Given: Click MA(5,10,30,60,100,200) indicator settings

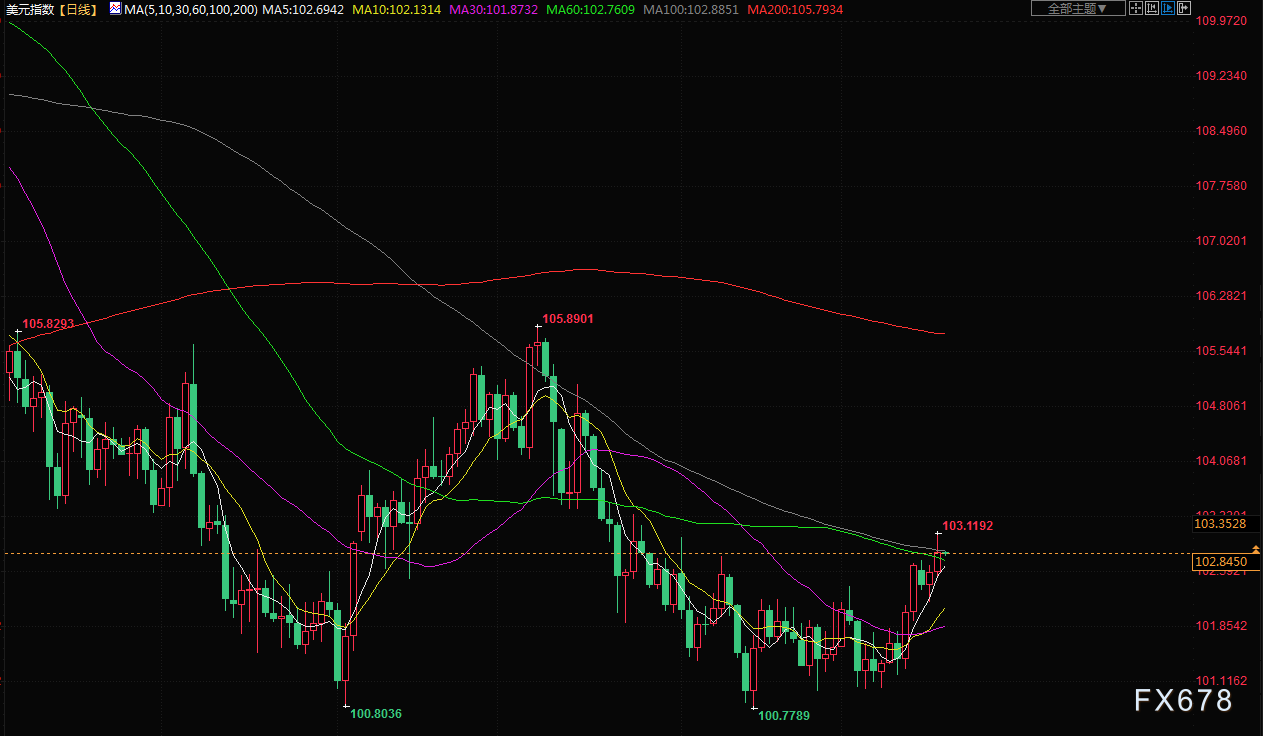Looking at the screenshot, I should click(x=191, y=9).
